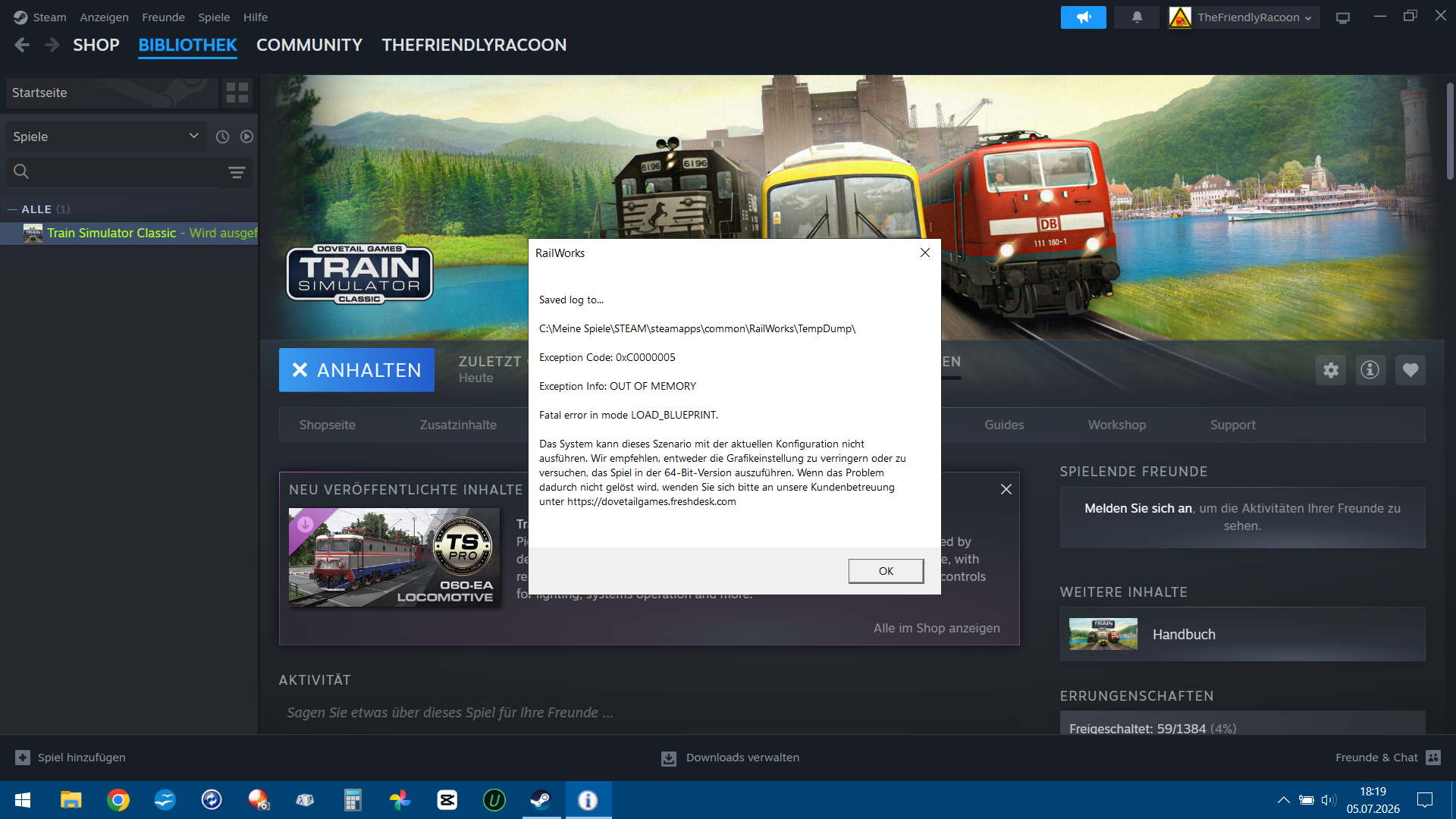Image resolution: width=1456 pixels, height=819 pixels.
Task: Go back with the Steam back arrow
Action: [x=22, y=45]
